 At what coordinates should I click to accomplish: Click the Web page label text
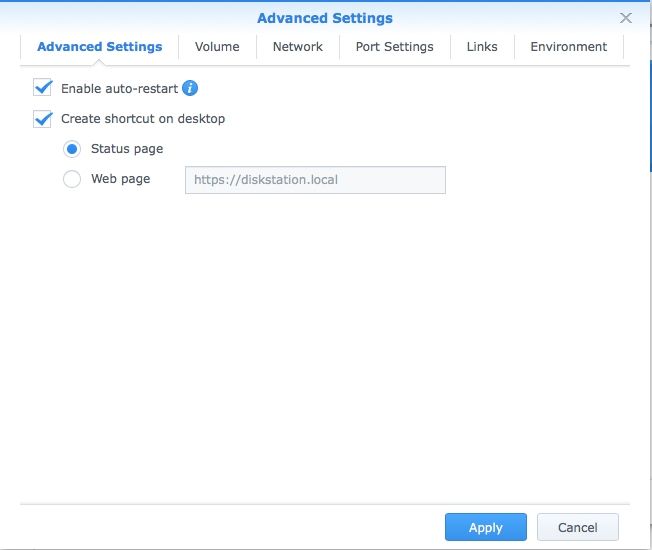point(121,179)
